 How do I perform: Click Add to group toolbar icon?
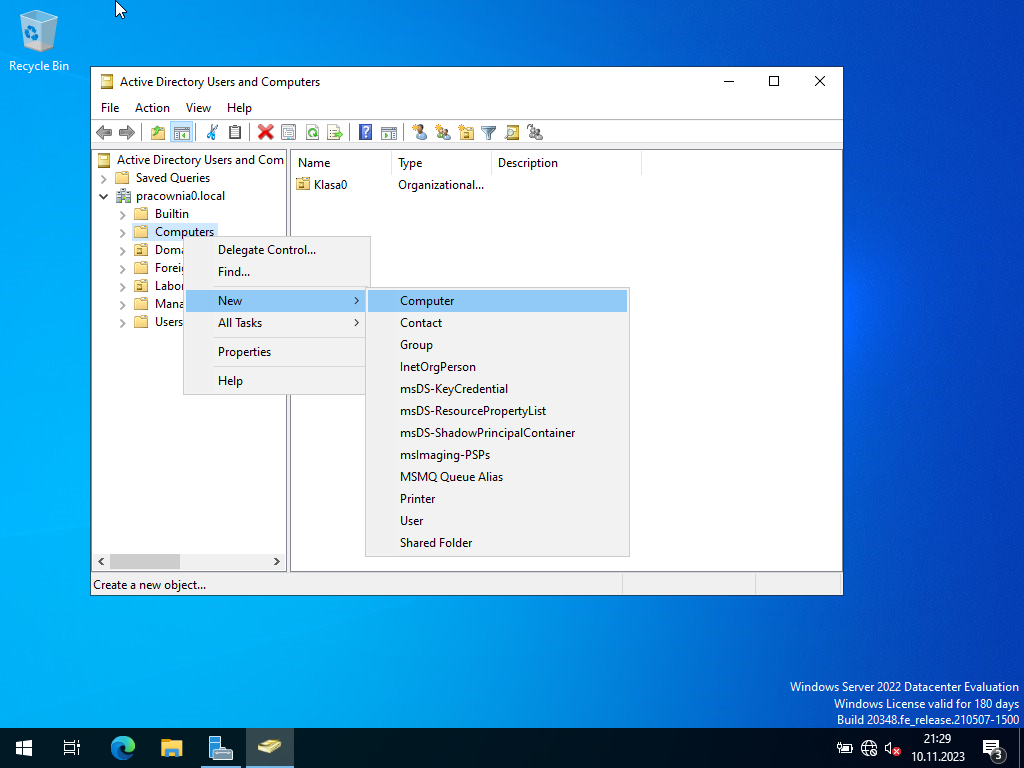tap(535, 133)
